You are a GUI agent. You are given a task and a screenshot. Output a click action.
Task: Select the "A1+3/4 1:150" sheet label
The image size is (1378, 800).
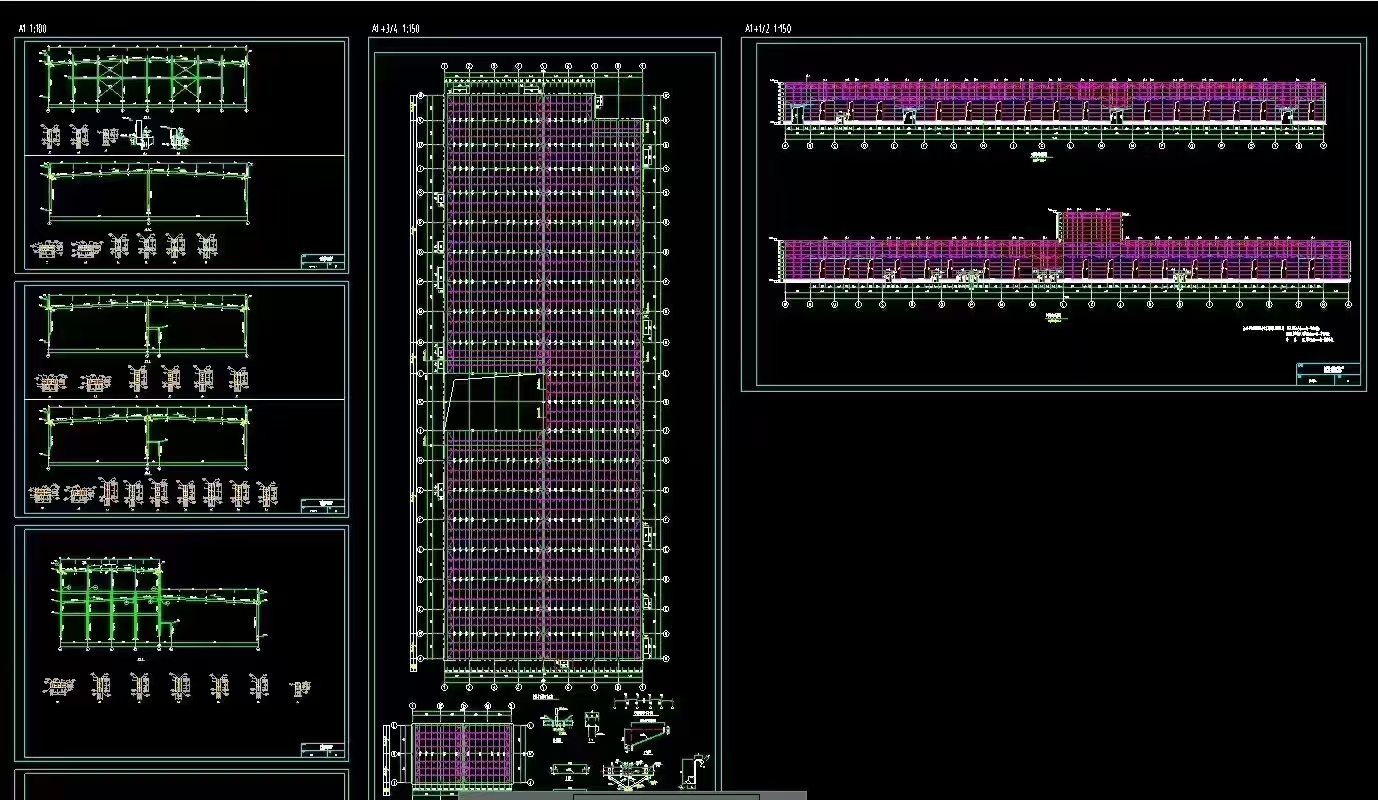(395, 29)
